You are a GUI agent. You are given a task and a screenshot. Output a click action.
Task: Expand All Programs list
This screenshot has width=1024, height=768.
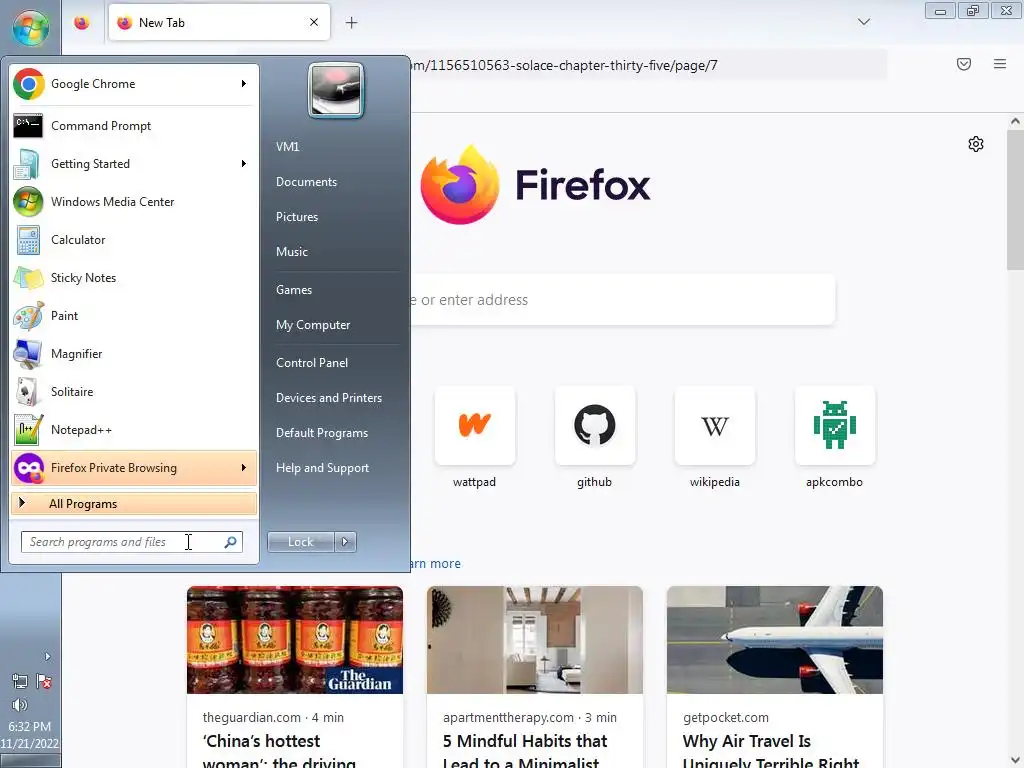[133, 504]
